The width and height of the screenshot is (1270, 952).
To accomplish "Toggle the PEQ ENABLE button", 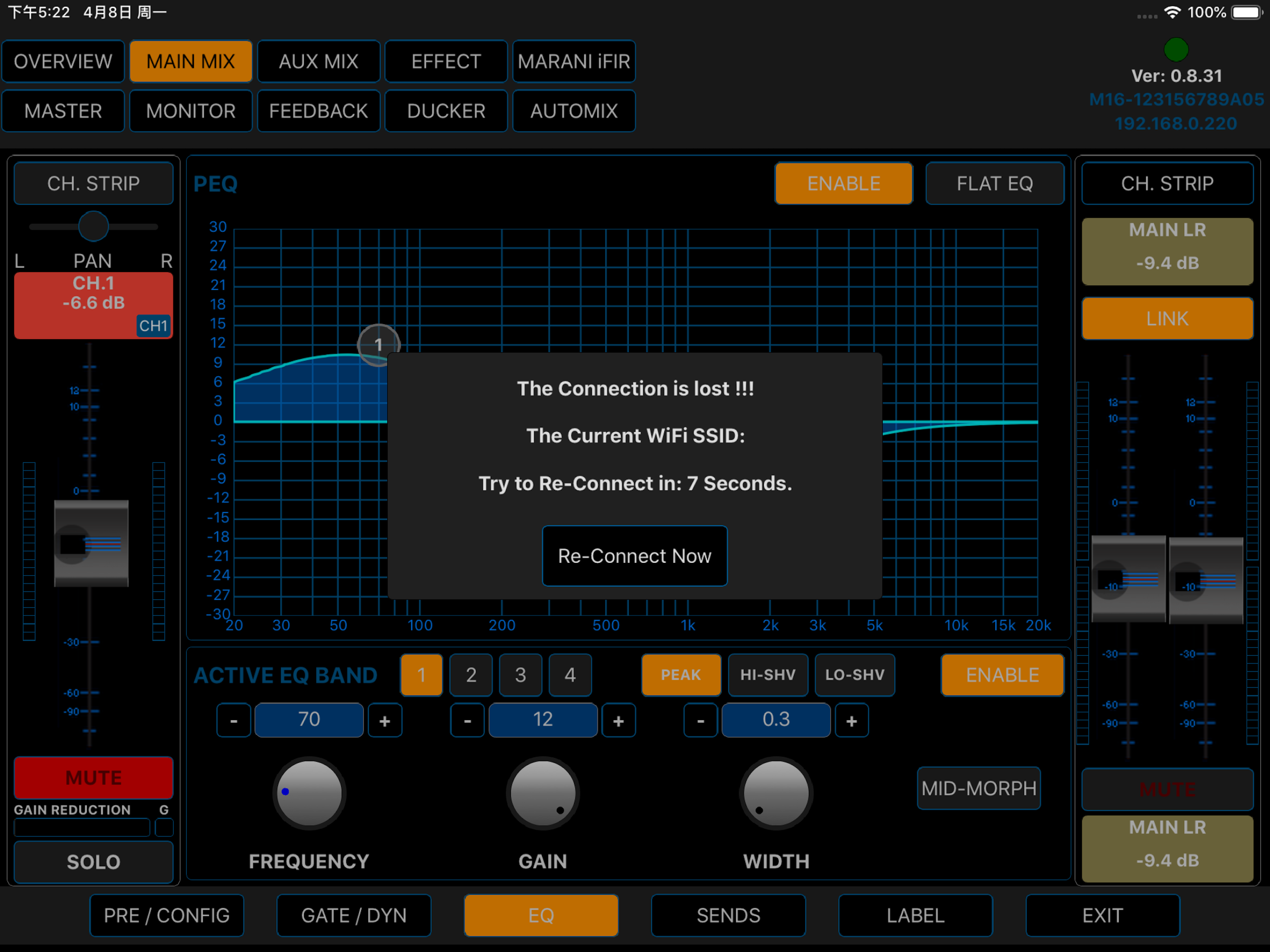I will [x=843, y=184].
